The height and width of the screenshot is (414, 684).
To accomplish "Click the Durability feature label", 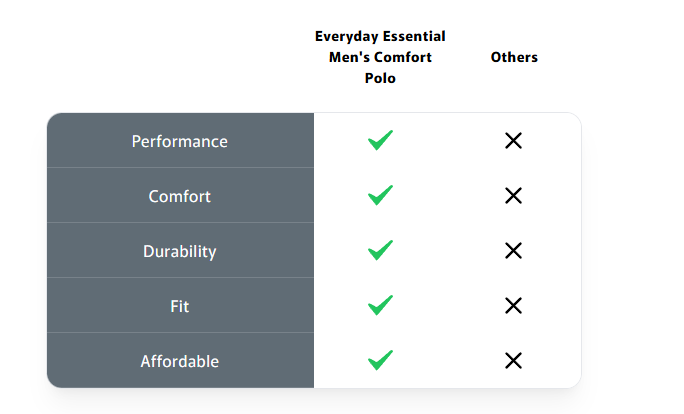I will [180, 251].
